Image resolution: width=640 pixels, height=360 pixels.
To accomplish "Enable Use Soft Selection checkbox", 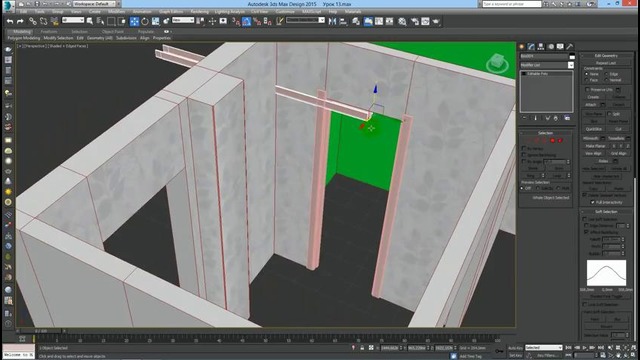I will [584, 219].
